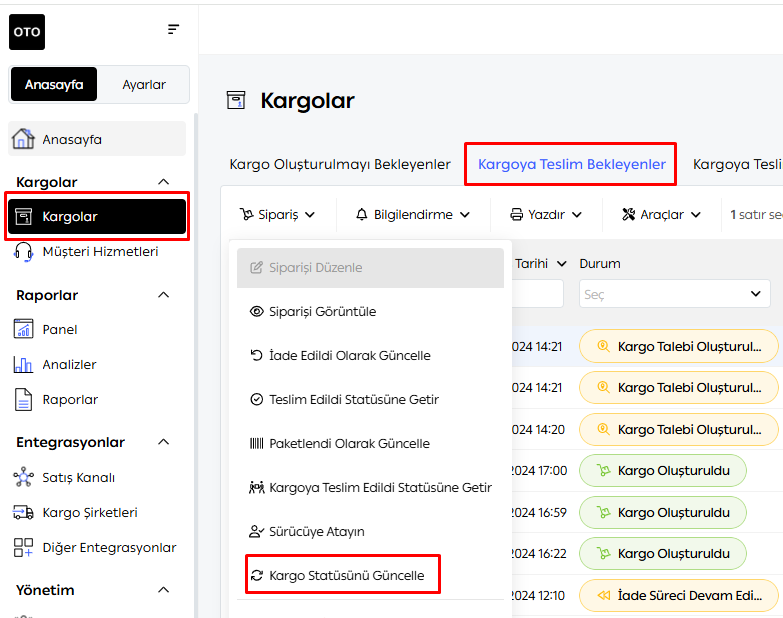Image resolution: width=783 pixels, height=618 pixels.
Task: Click the refresh icon of Kargo Statüsünü Güncelle
Action: point(257,576)
